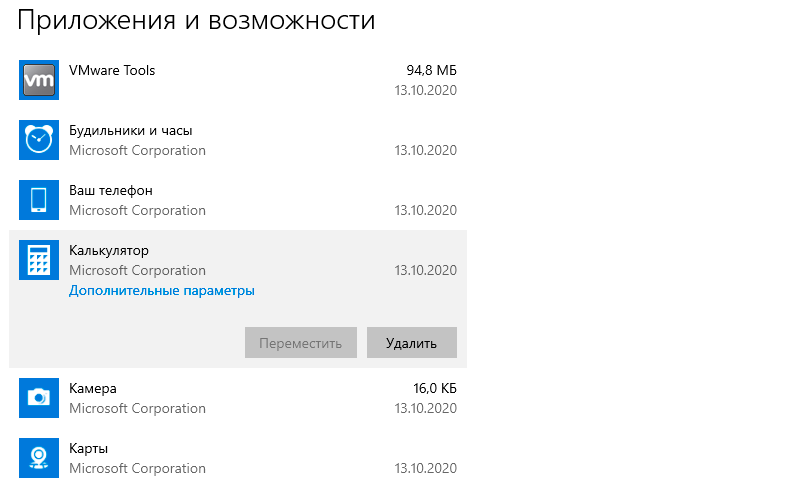Collapse the Калькулятор entry by its name
This screenshot has height=478, width=805.
tap(109, 250)
